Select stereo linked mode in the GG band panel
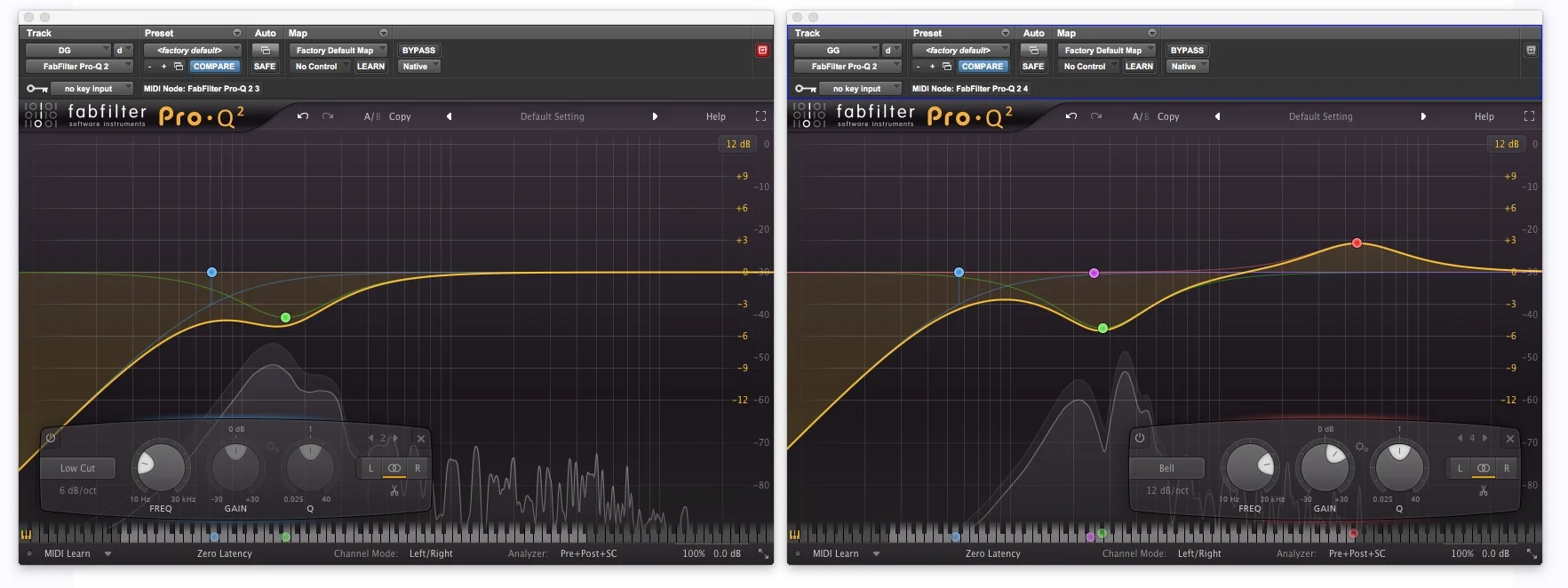Screen dimensions: 1568x588 point(1483,468)
